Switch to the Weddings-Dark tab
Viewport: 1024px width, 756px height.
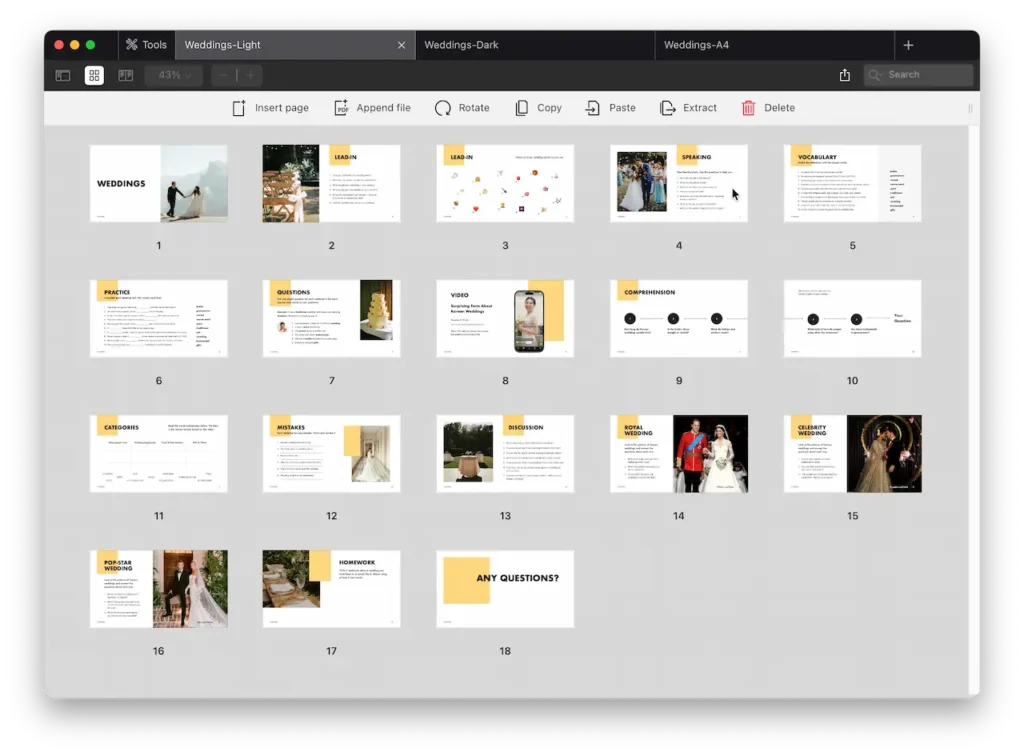461,45
